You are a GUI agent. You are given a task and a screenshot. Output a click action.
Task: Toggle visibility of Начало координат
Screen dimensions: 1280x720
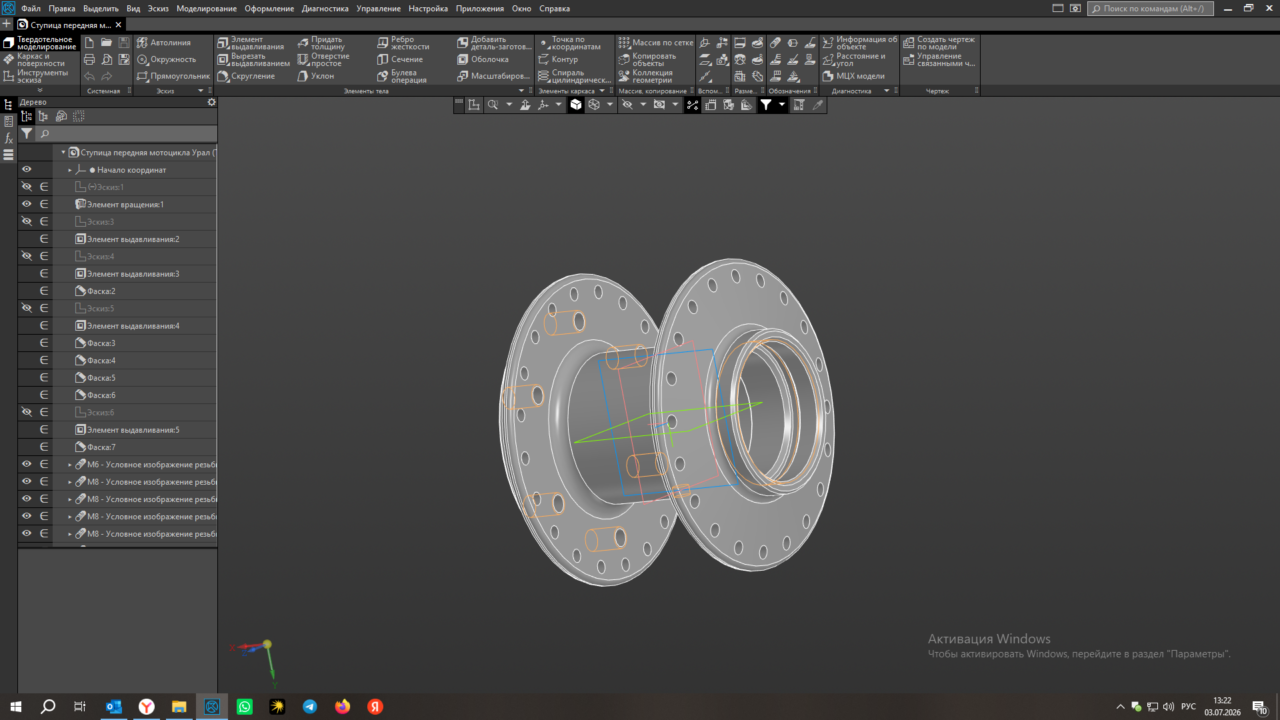(27, 170)
